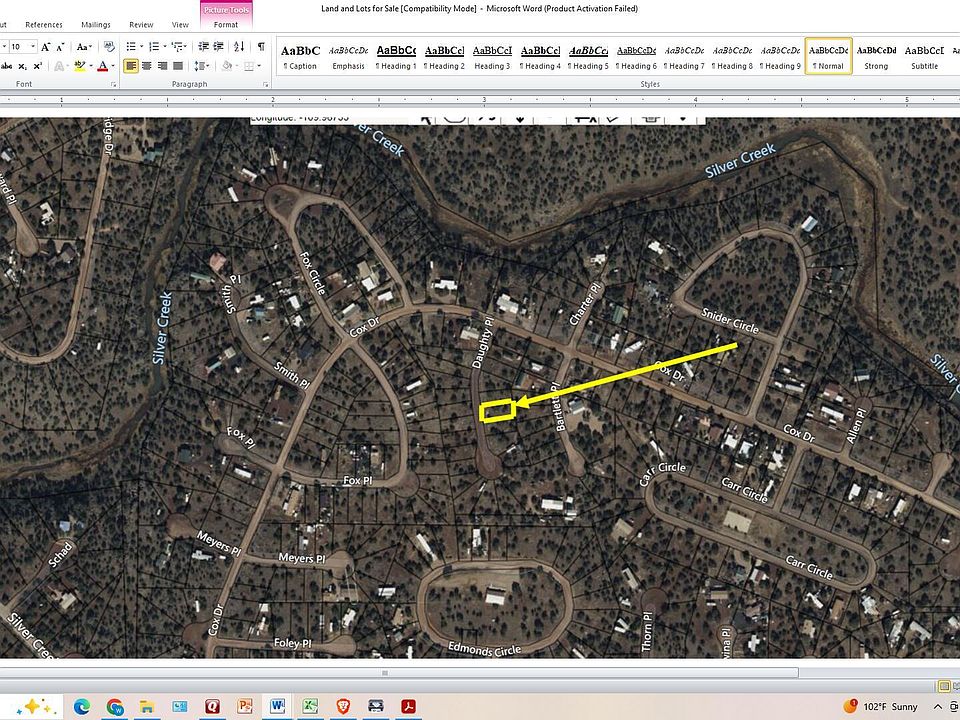Toggle Show/Hide paragraph marks
960x720 pixels.
[261, 47]
